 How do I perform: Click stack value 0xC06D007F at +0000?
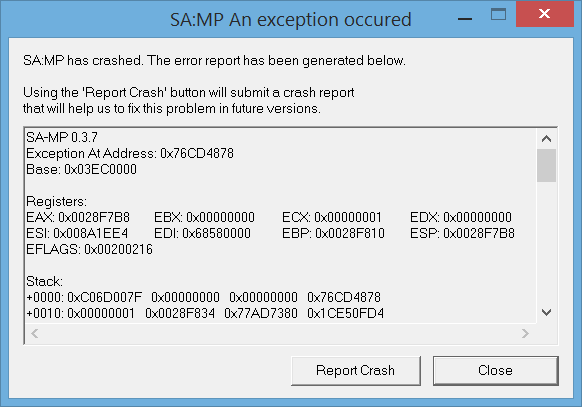[x=105, y=297]
